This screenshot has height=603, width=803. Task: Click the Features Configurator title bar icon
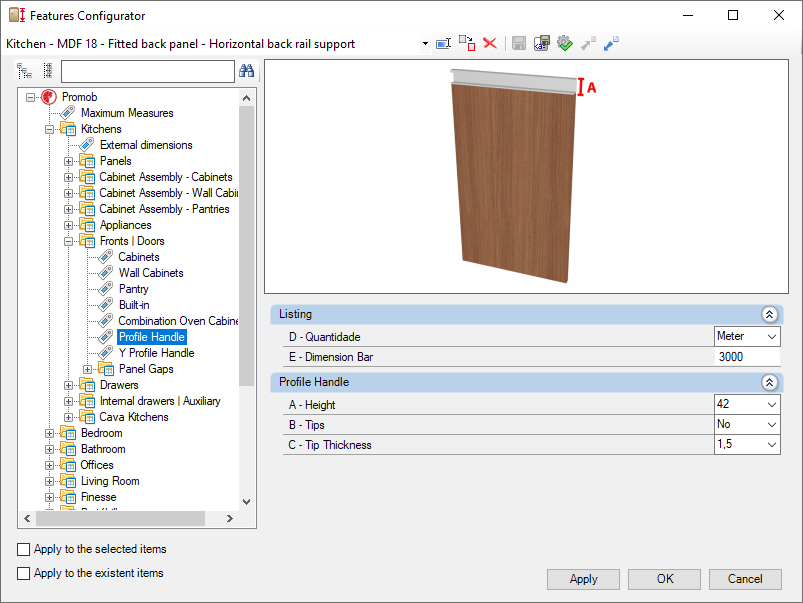(x=17, y=15)
